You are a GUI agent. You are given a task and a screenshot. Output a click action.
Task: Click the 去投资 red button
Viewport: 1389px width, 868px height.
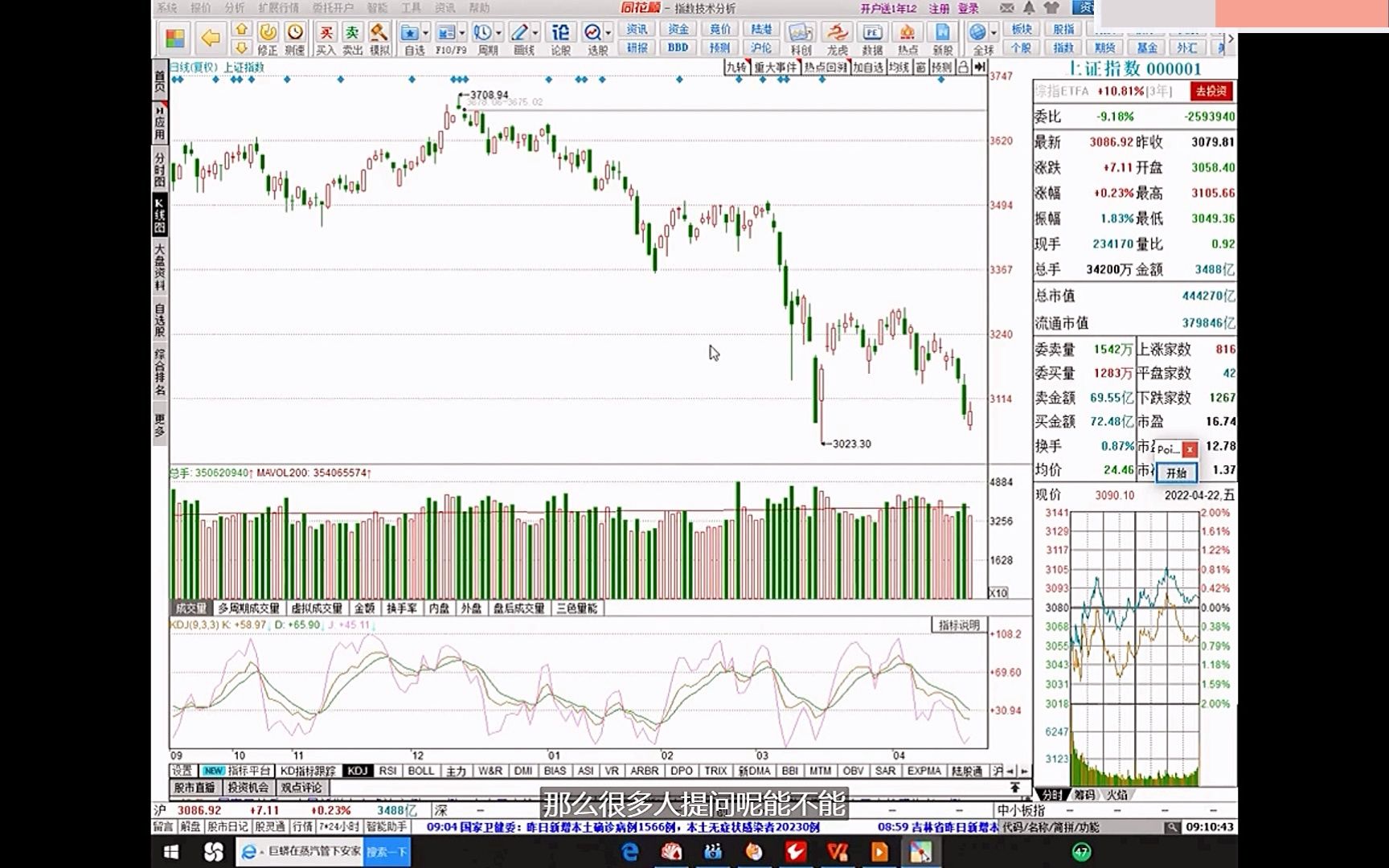click(1211, 91)
